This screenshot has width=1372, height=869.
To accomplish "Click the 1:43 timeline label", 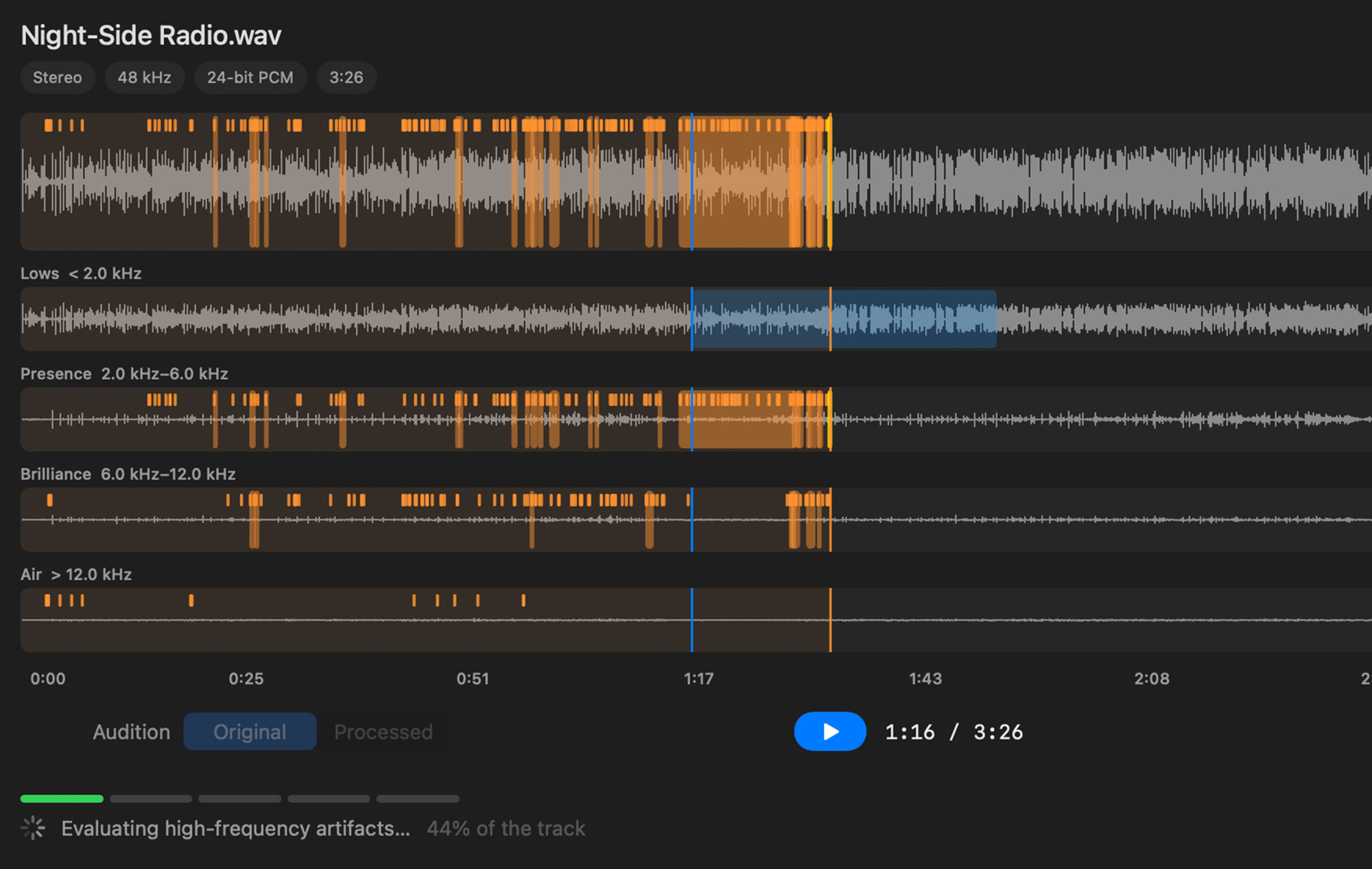I will pos(925,678).
